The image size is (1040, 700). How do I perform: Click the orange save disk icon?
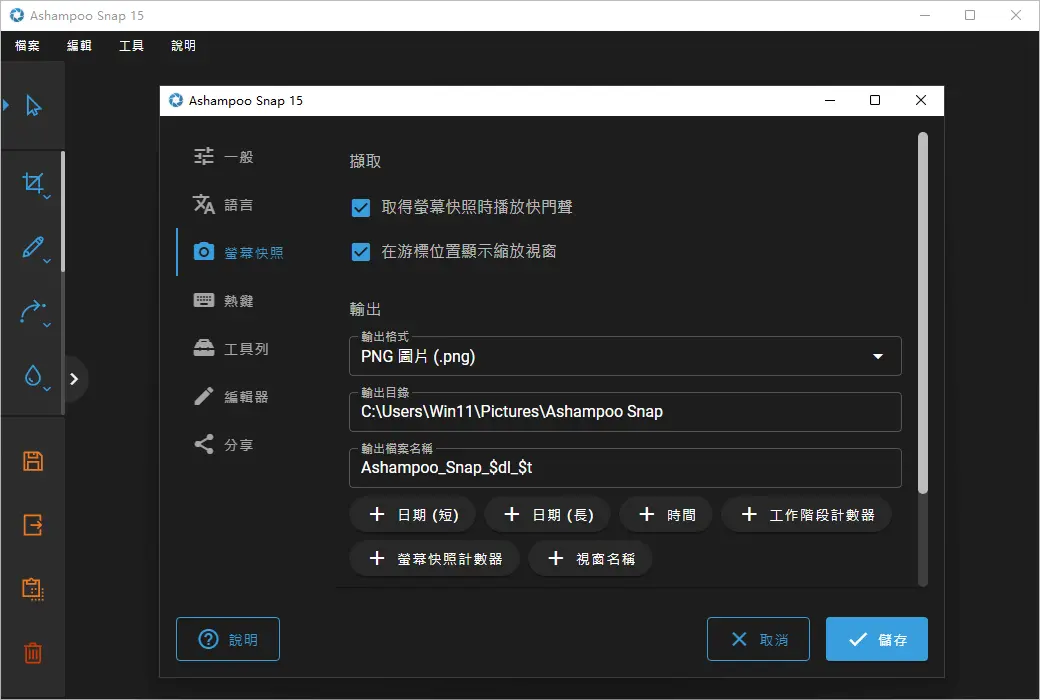(x=33, y=461)
